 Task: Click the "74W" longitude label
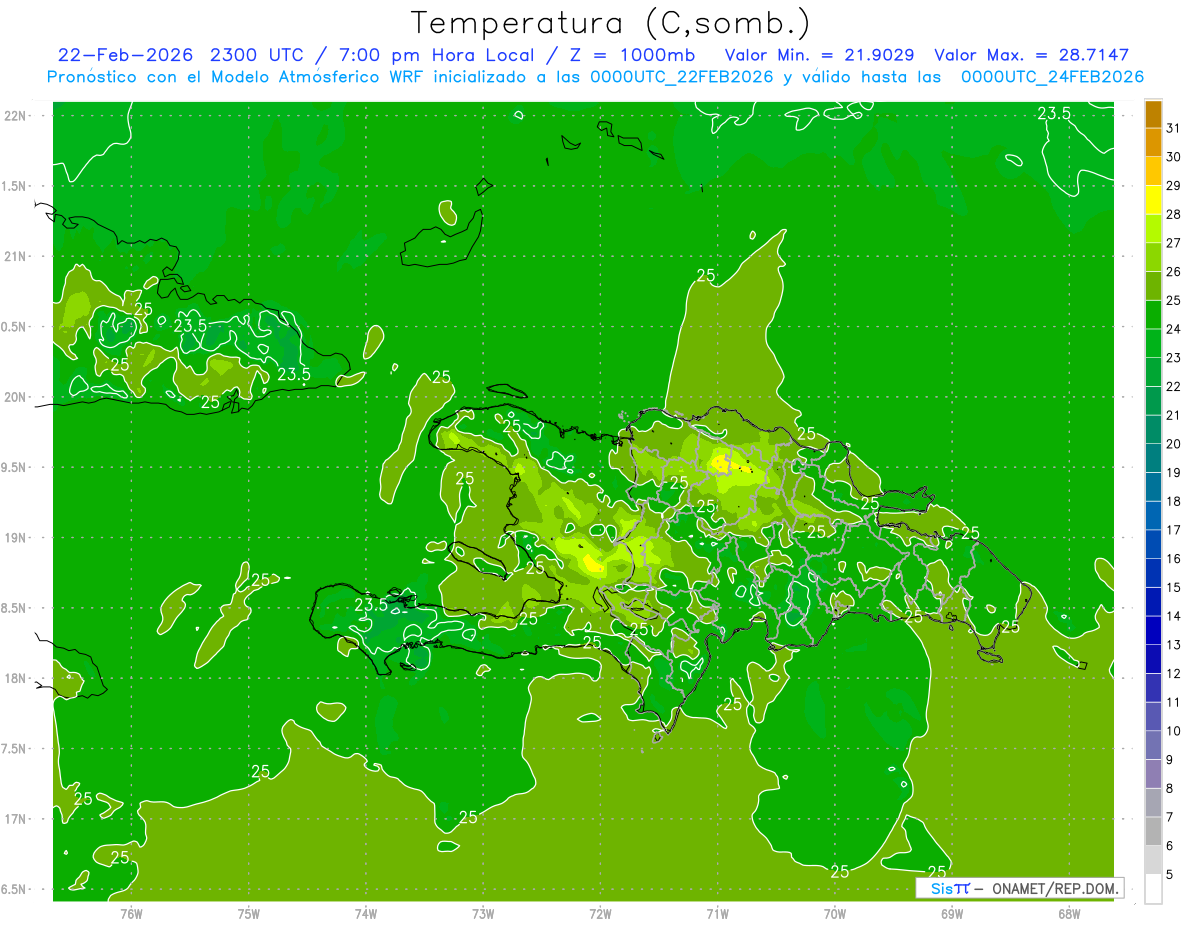click(x=366, y=913)
